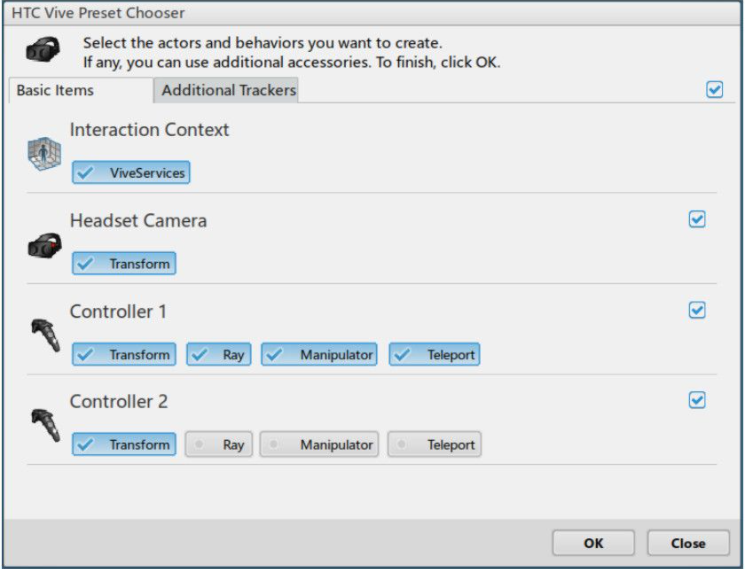745x569 pixels.
Task: Enable Controller 2 Teleport behavior
Action: click(x=435, y=445)
